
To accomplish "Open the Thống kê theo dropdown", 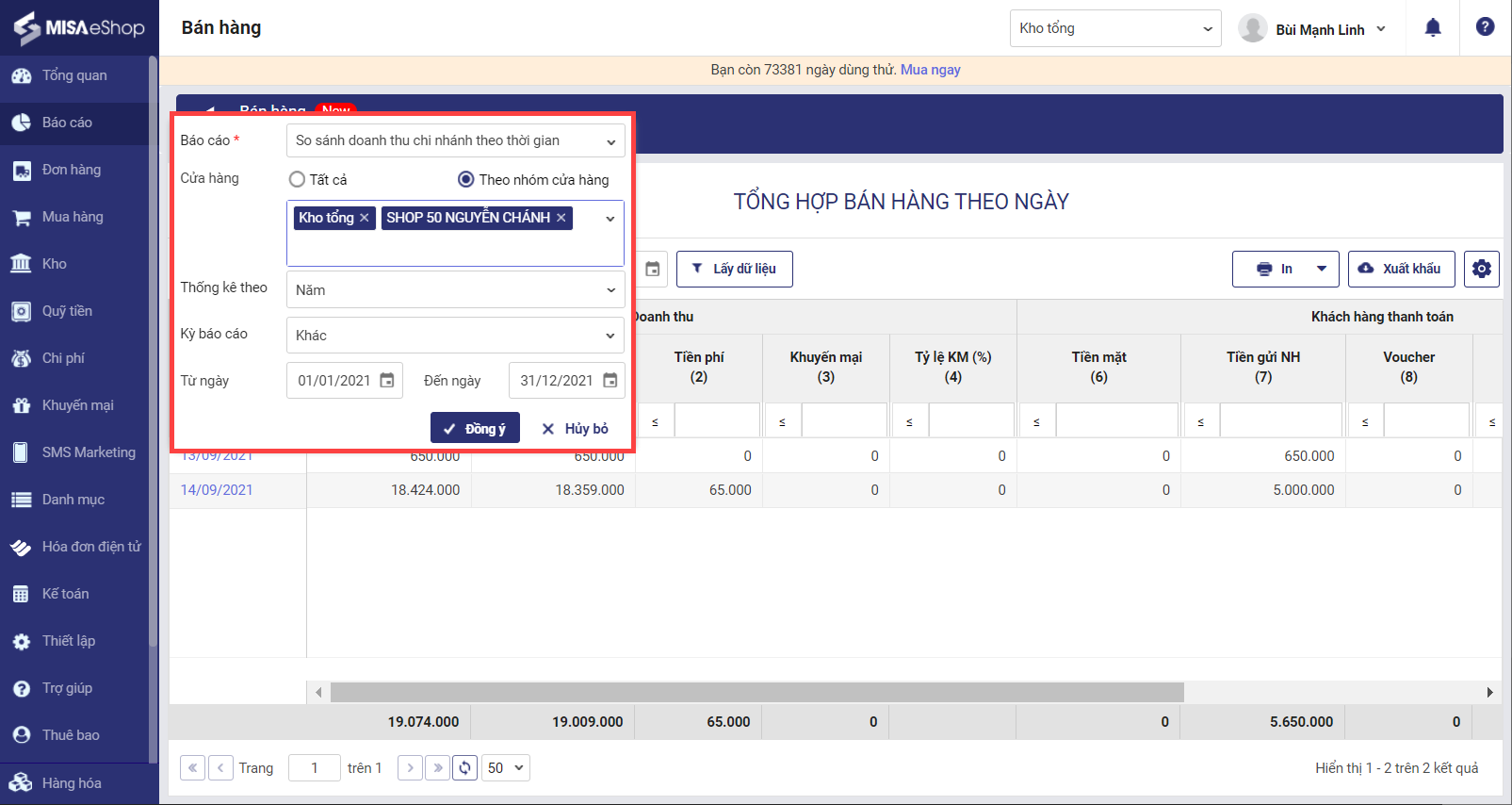I will pos(455,289).
